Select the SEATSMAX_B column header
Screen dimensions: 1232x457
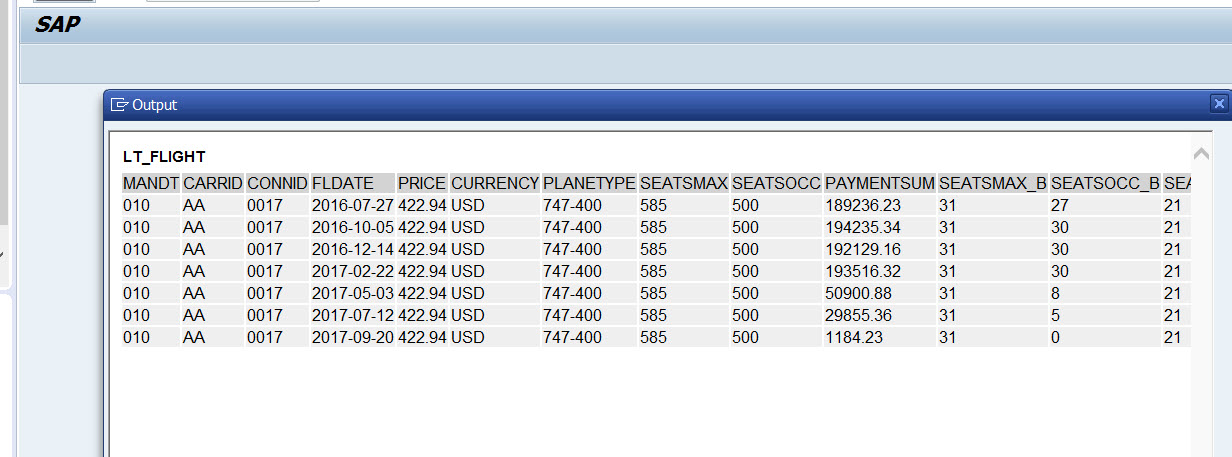993,183
